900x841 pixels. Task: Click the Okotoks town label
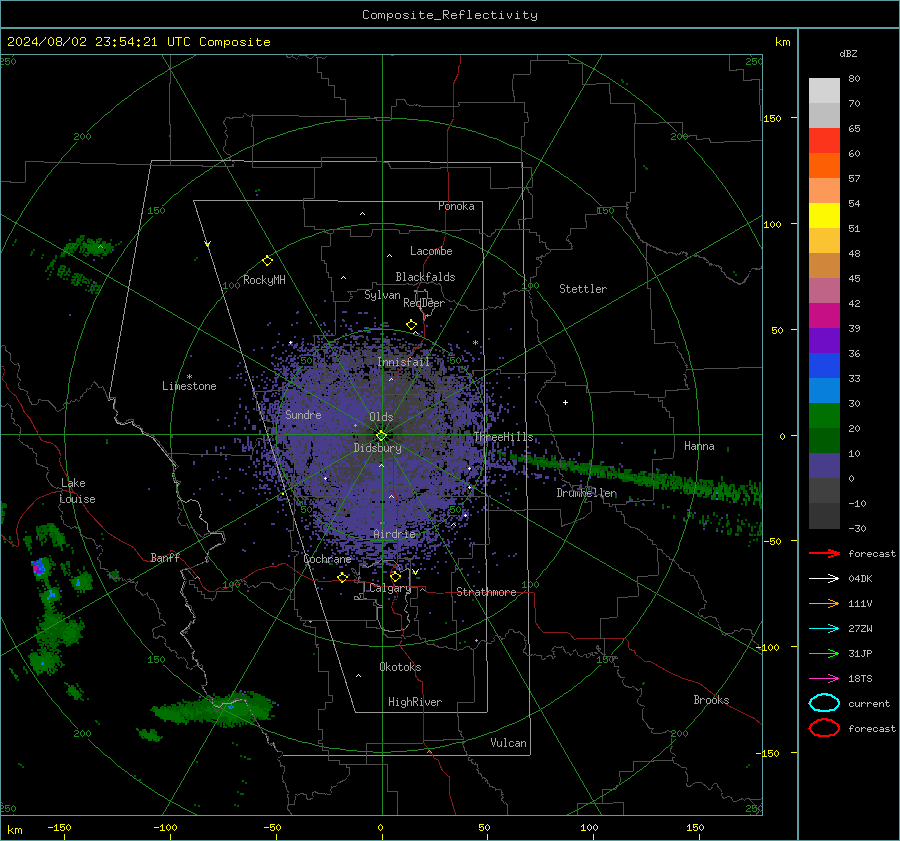pos(400,667)
